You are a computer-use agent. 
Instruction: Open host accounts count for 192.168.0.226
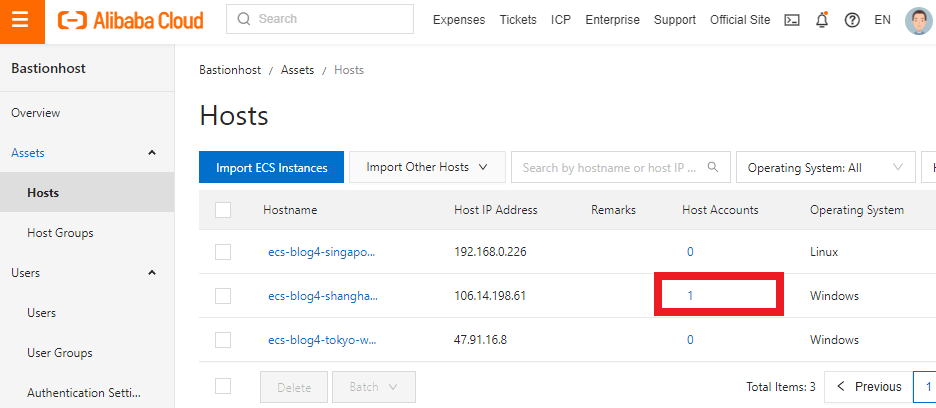coord(690,252)
